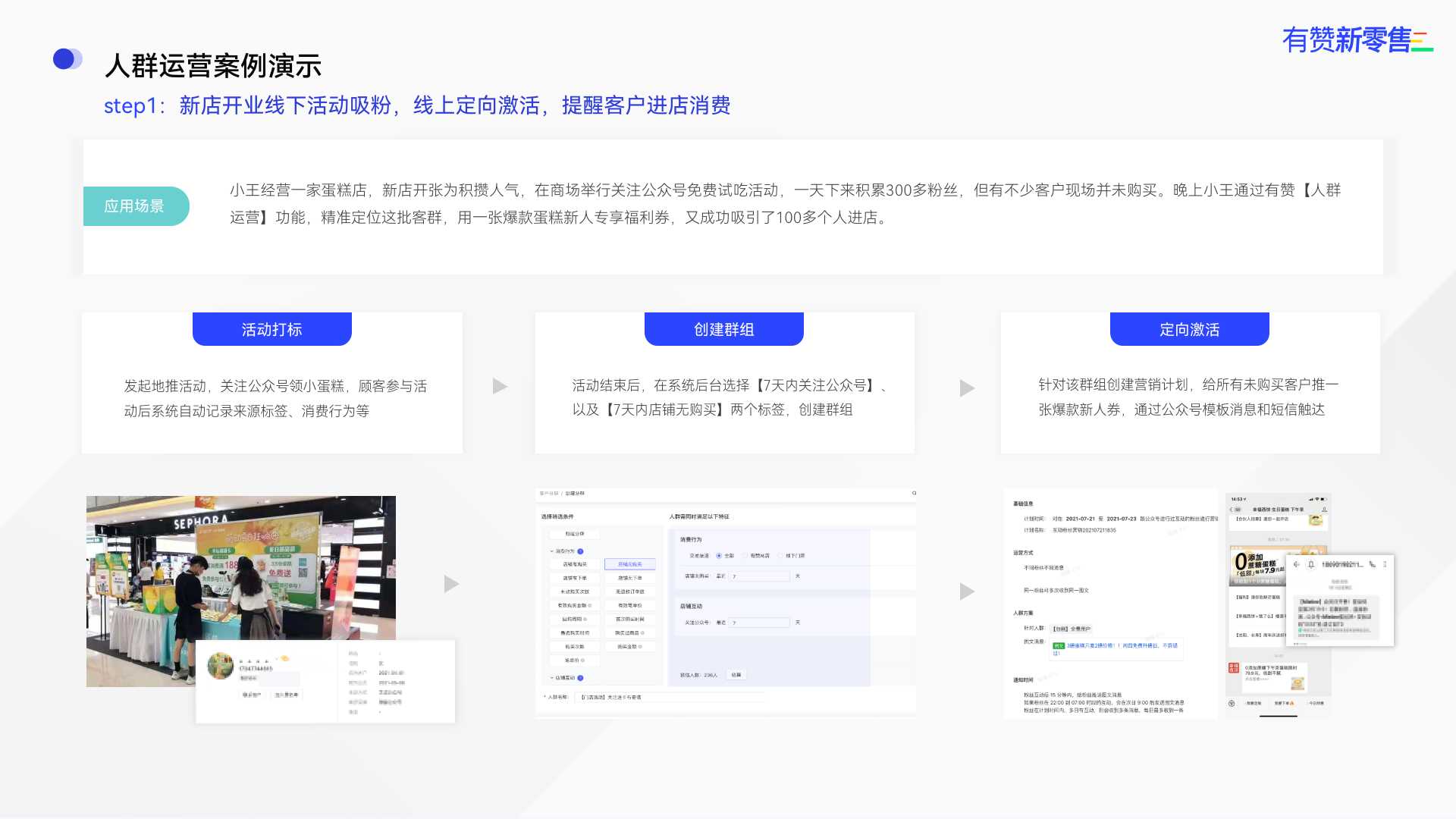Click the left button under the customer profile name
The width and height of the screenshot is (1456, 819).
click(x=252, y=695)
